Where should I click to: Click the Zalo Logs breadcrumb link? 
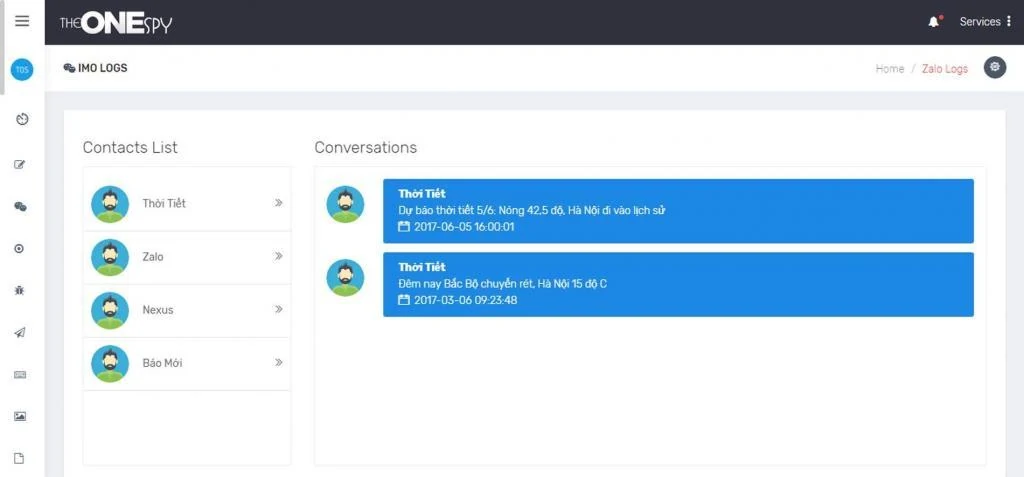click(944, 69)
